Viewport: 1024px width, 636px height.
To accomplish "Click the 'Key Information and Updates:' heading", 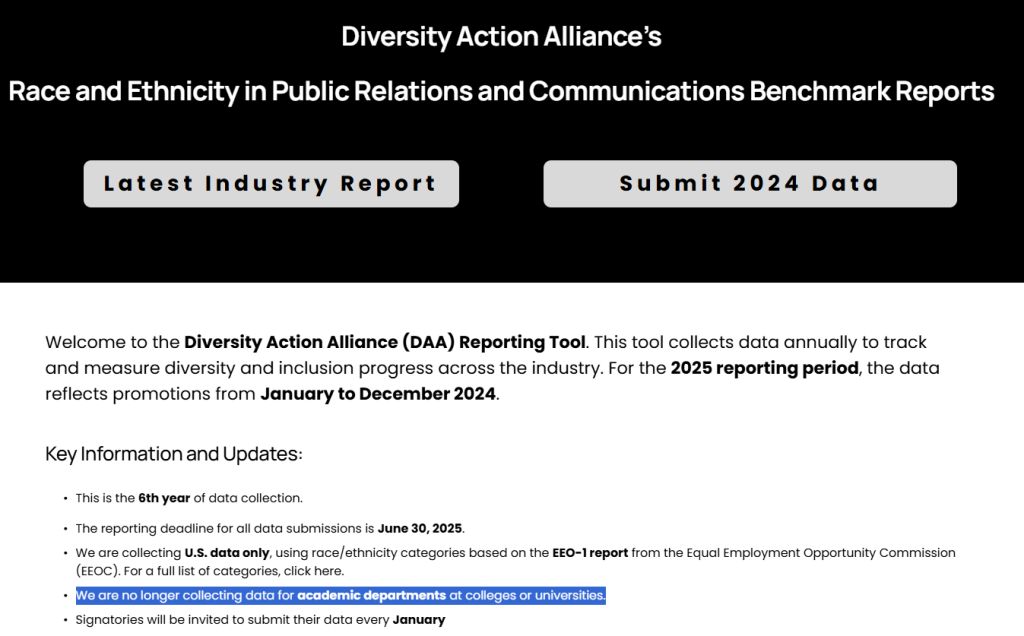I will [x=174, y=453].
